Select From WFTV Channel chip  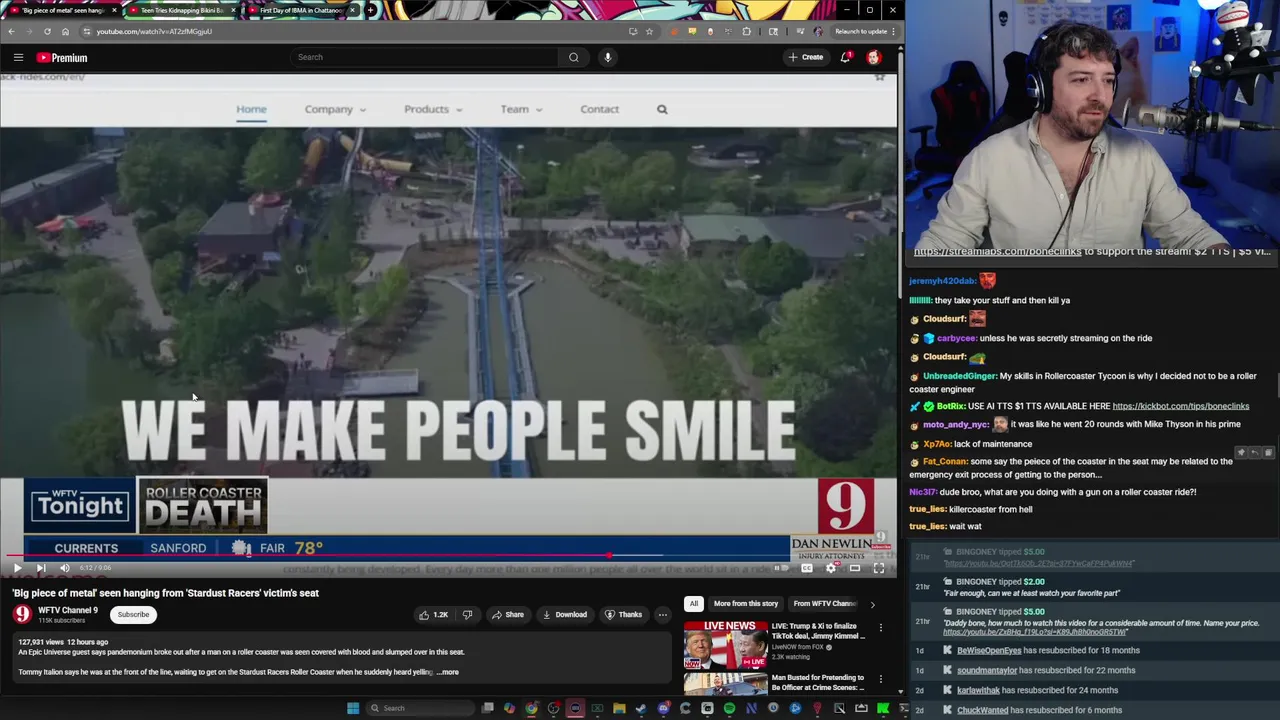tap(825, 604)
